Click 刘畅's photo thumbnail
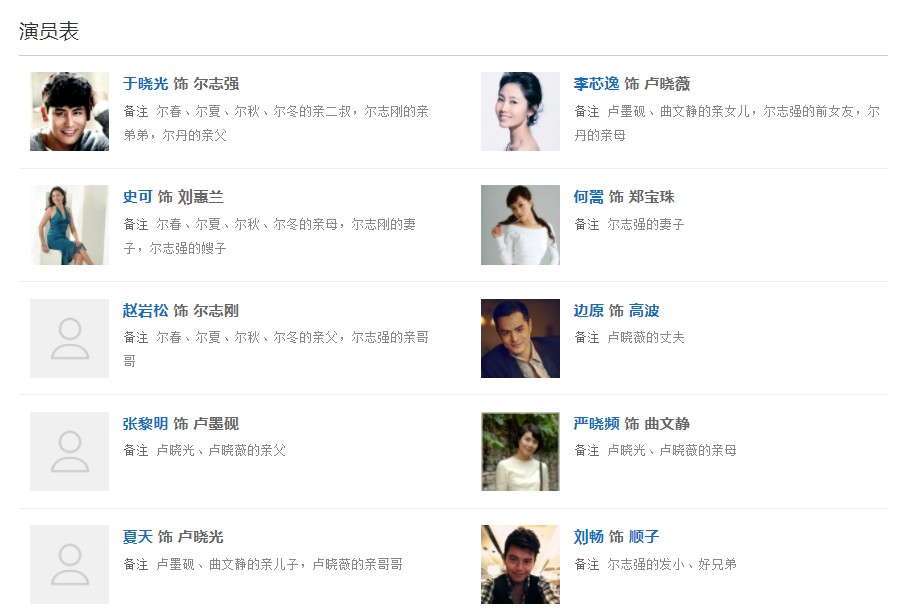This screenshot has height=614, width=898. [520, 564]
